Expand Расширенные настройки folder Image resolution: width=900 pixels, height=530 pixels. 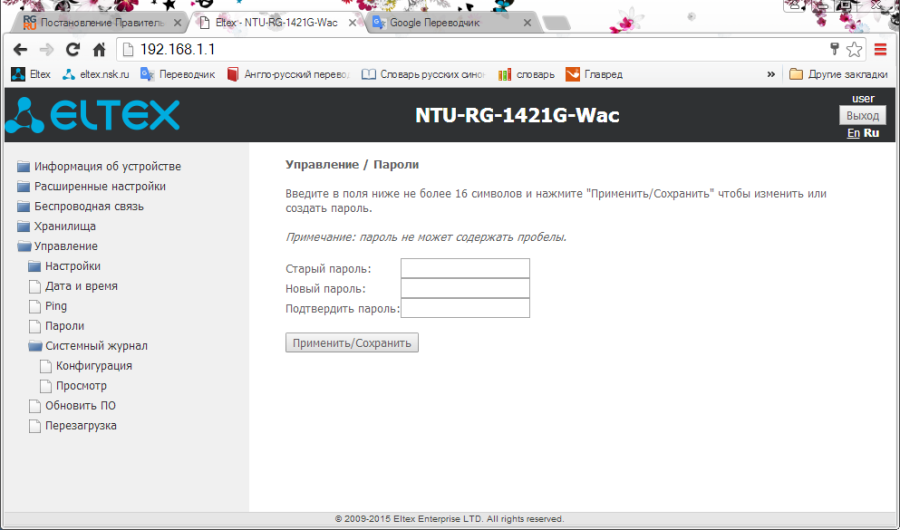[x=91, y=187]
